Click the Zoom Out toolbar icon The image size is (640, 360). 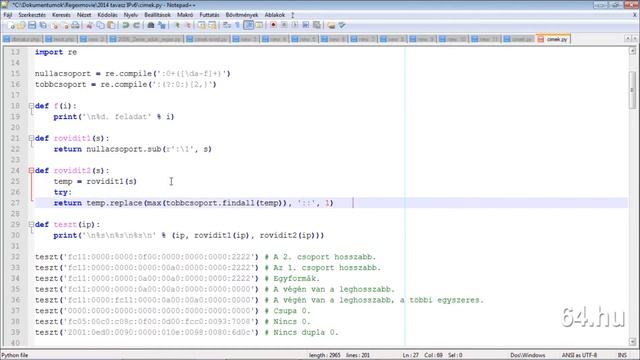point(188,25)
